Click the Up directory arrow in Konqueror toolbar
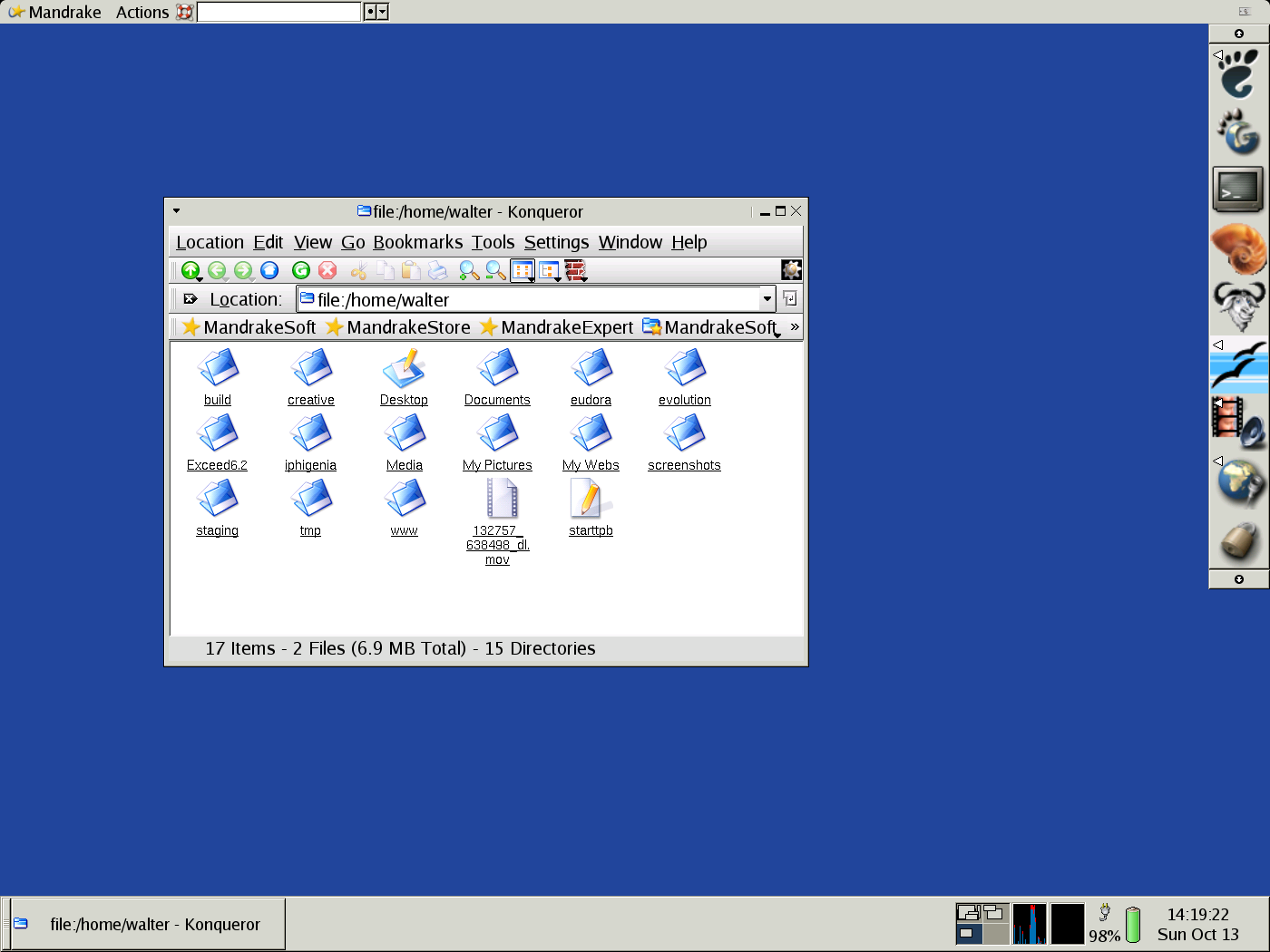 pyautogui.click(x=190, y=270)
